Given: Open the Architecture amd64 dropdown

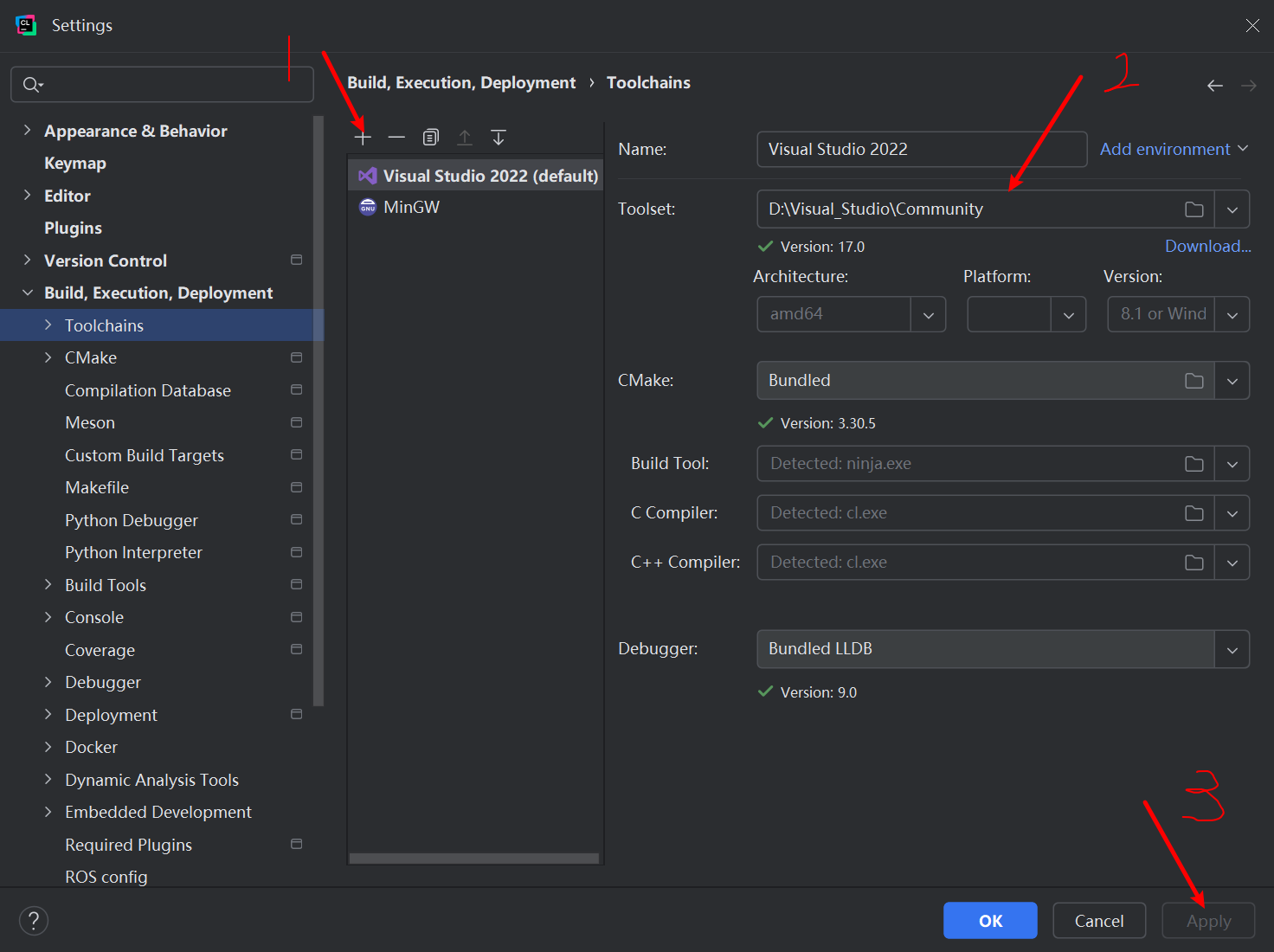Looking at the screenshot, I should 928,314.
